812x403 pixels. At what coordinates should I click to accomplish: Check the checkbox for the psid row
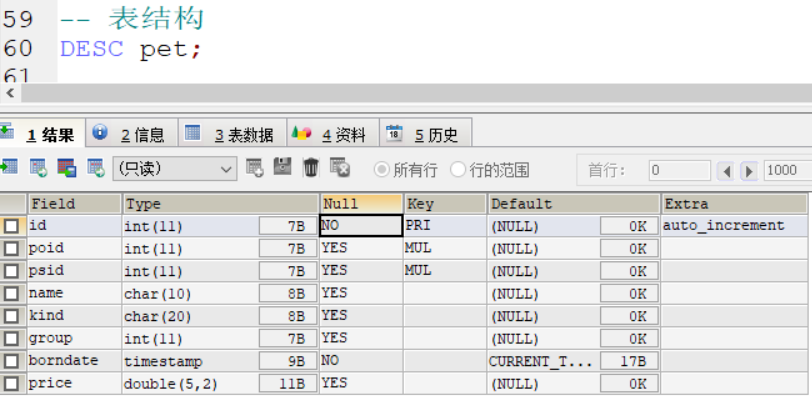tap(11, 271)
